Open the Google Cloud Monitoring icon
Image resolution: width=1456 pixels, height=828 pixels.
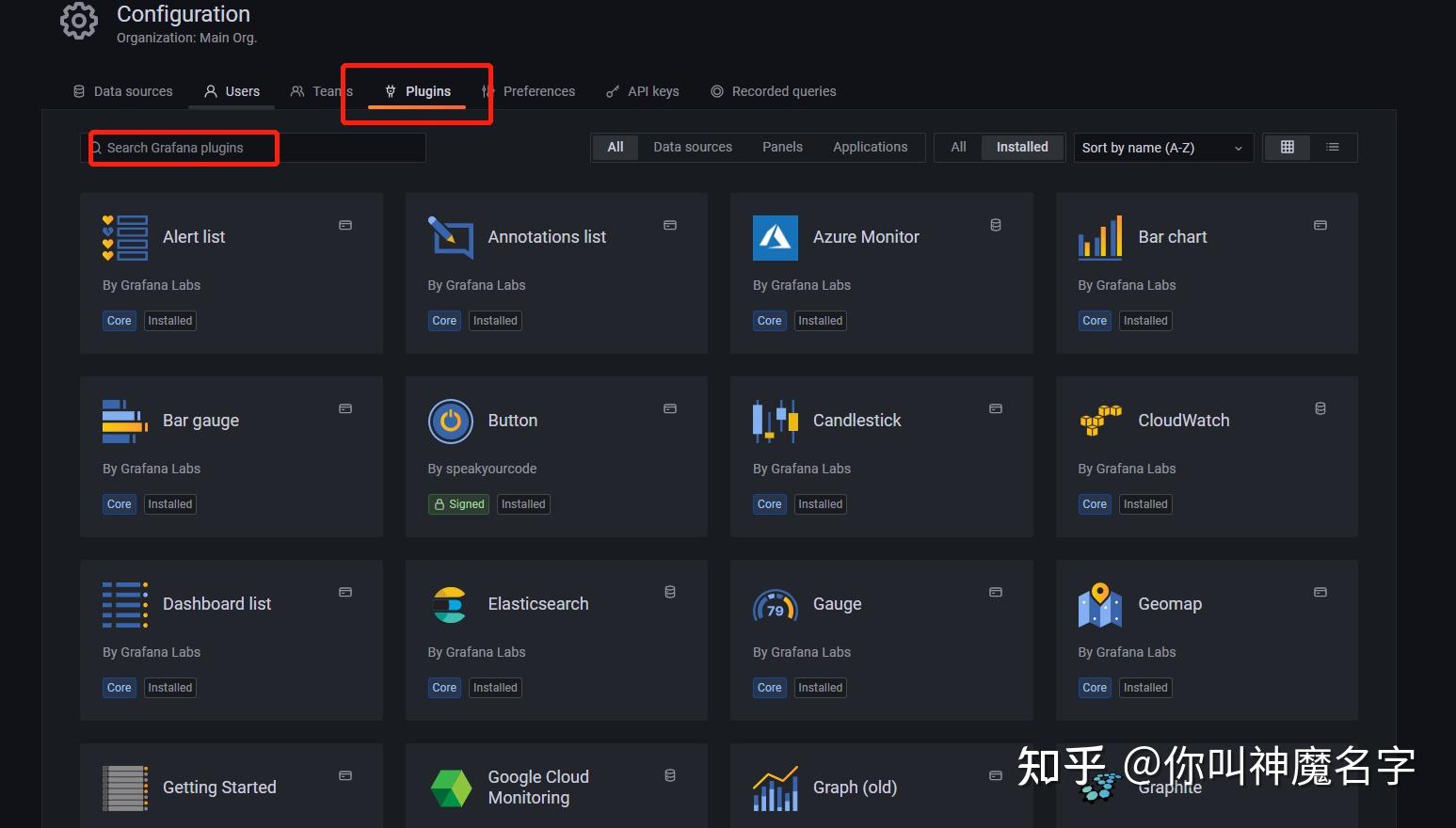pos(450,788)
